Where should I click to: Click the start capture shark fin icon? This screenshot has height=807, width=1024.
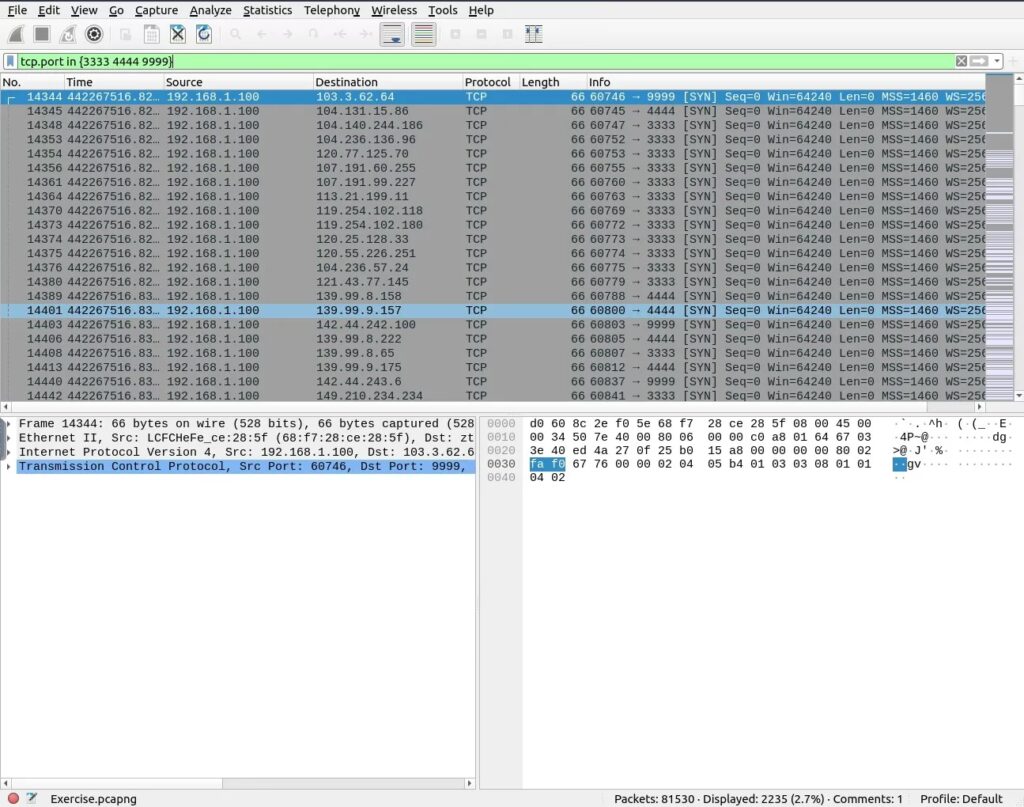click(x=17, y=35)
